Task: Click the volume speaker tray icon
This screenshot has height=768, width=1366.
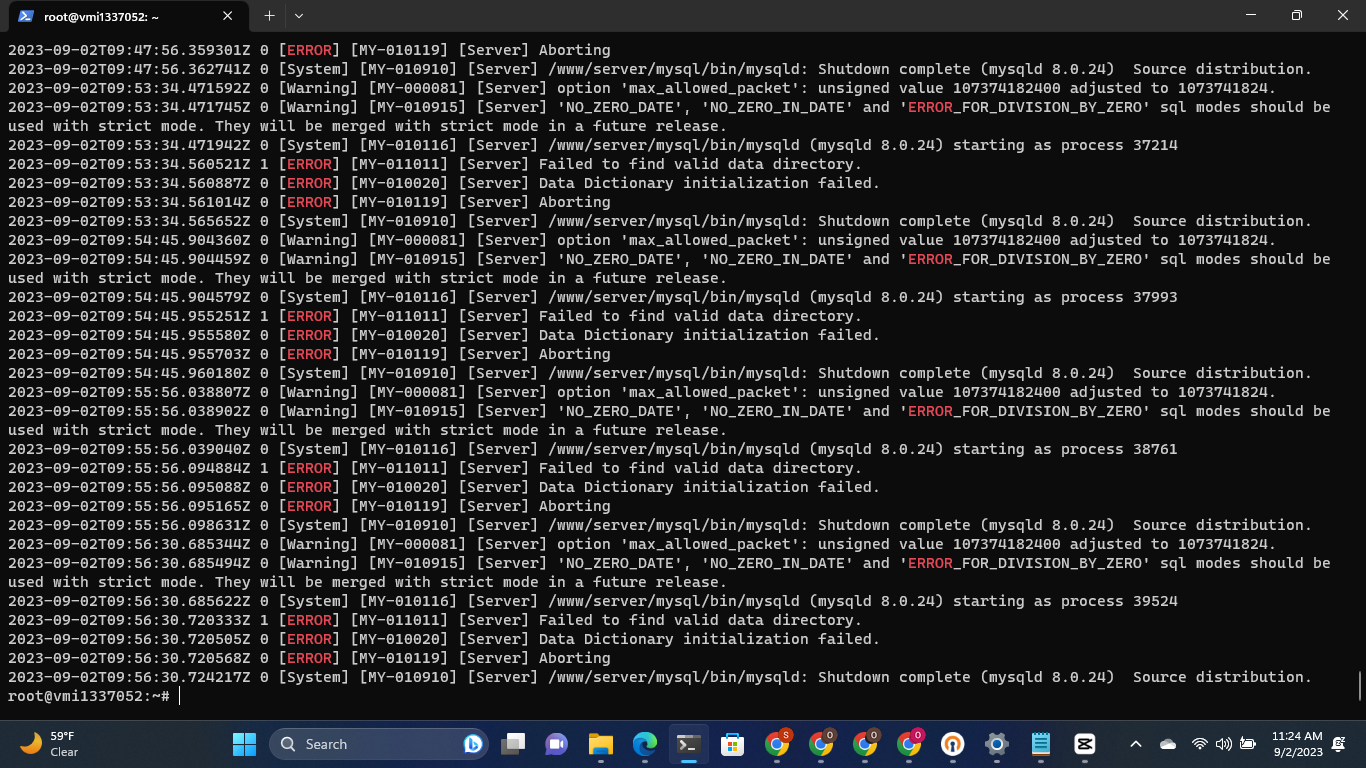Action: pos(1223,744)
